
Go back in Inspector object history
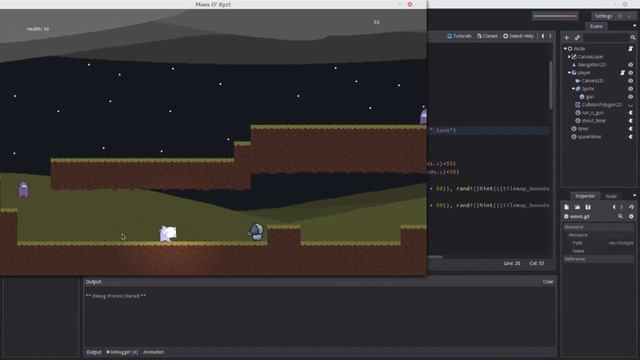point(614,207)
